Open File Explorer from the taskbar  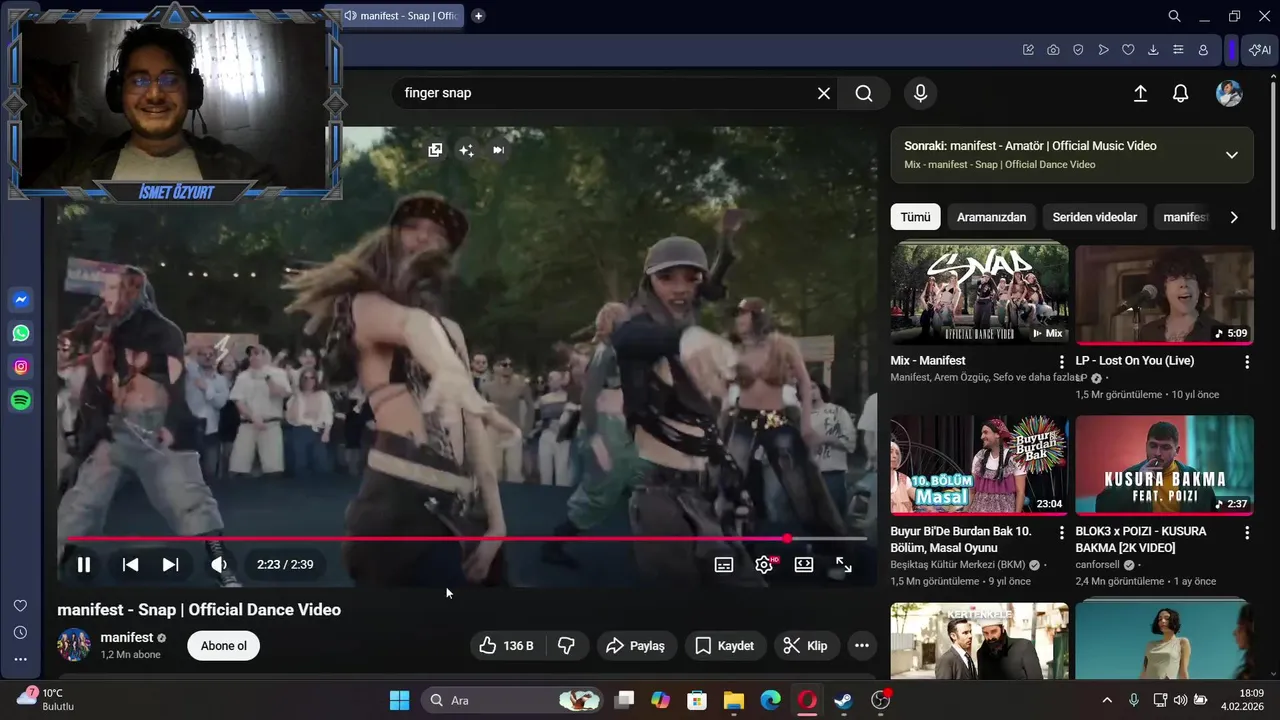[x=734, y=700]
